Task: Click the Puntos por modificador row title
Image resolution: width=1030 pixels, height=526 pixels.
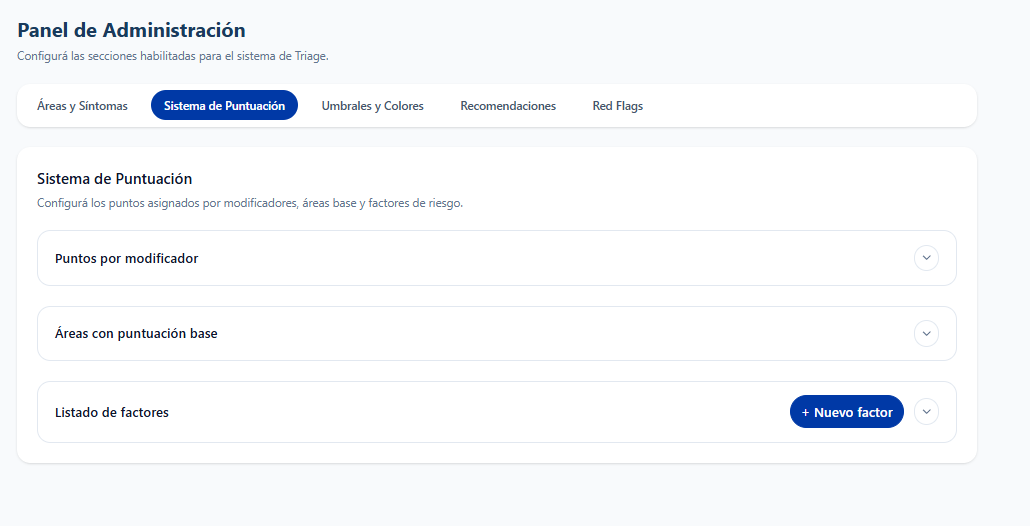Action: [127, 258]
